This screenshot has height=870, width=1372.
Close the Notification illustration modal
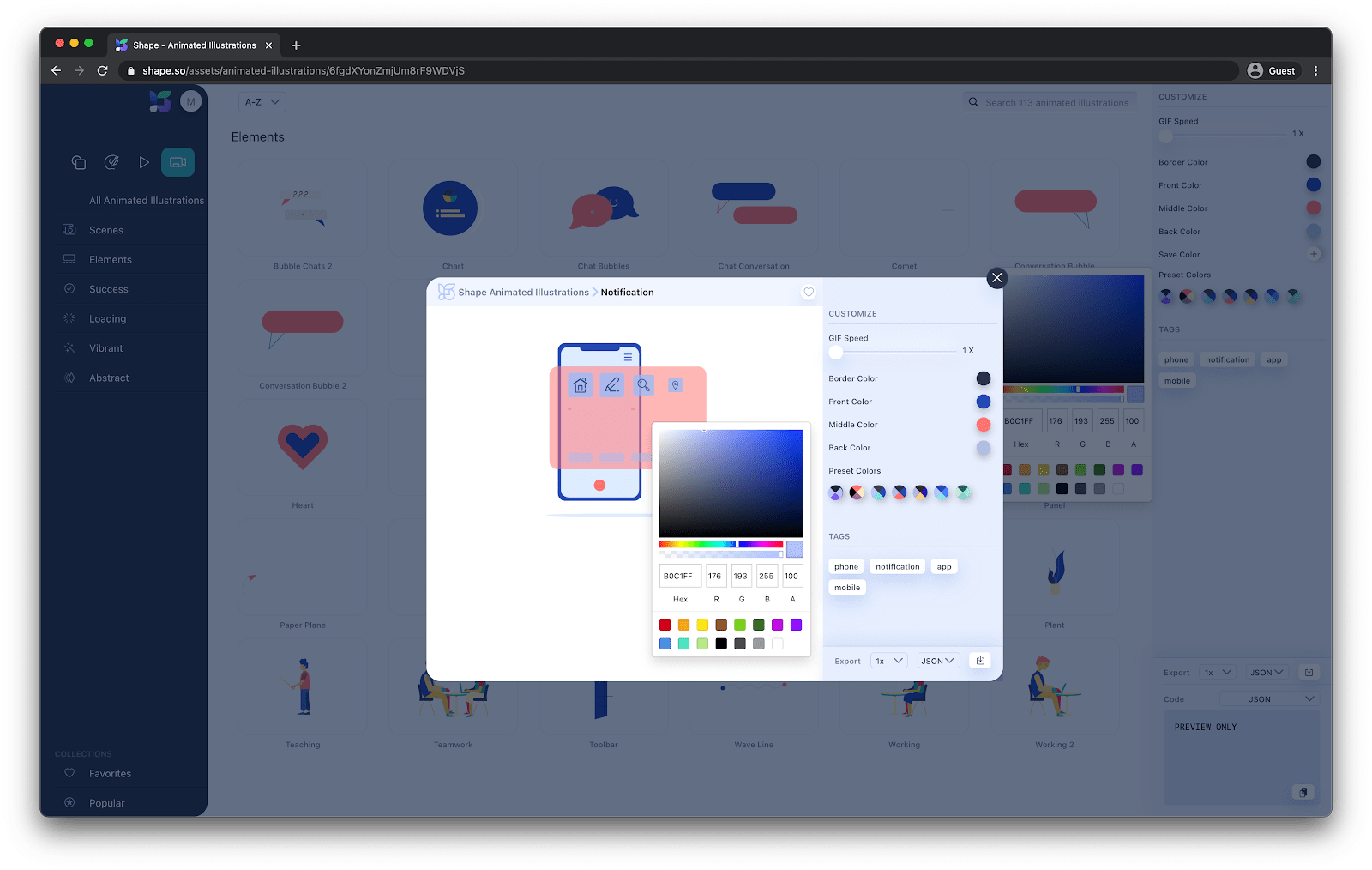click(x=996, y=278)
